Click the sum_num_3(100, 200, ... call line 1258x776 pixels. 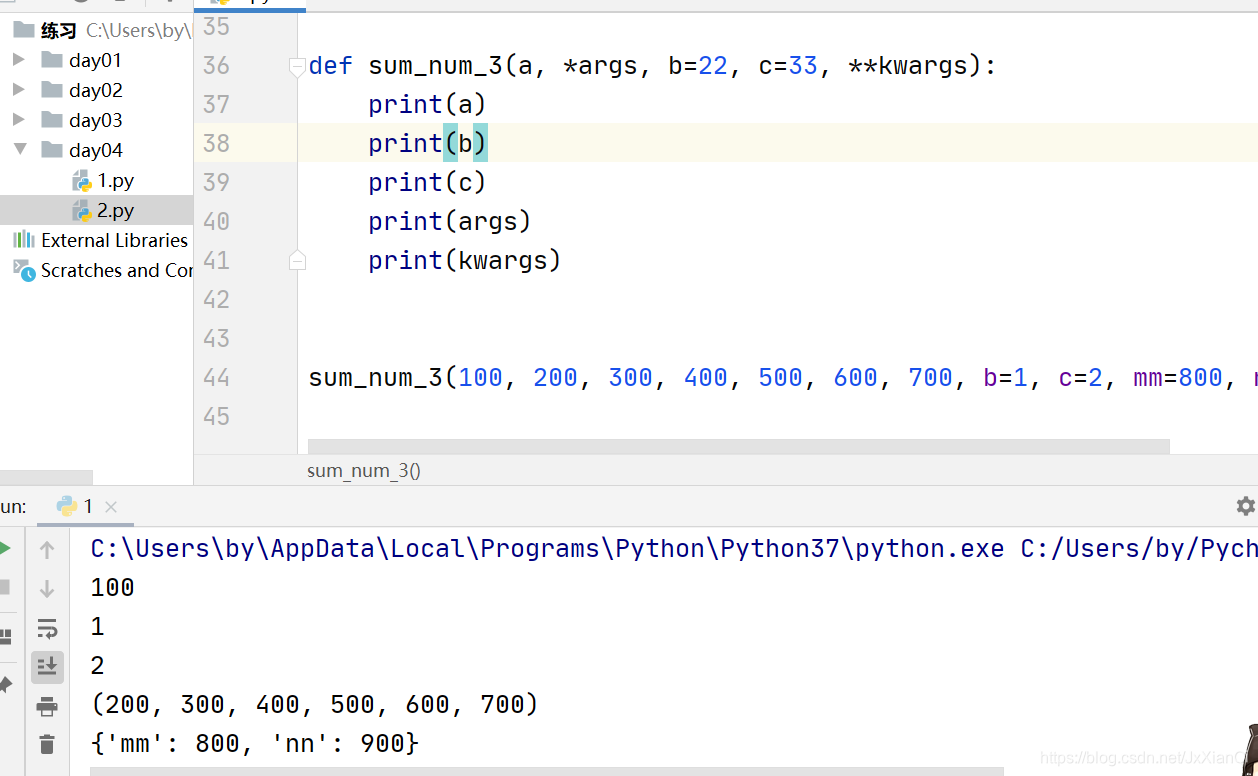[x=782, y=377]
